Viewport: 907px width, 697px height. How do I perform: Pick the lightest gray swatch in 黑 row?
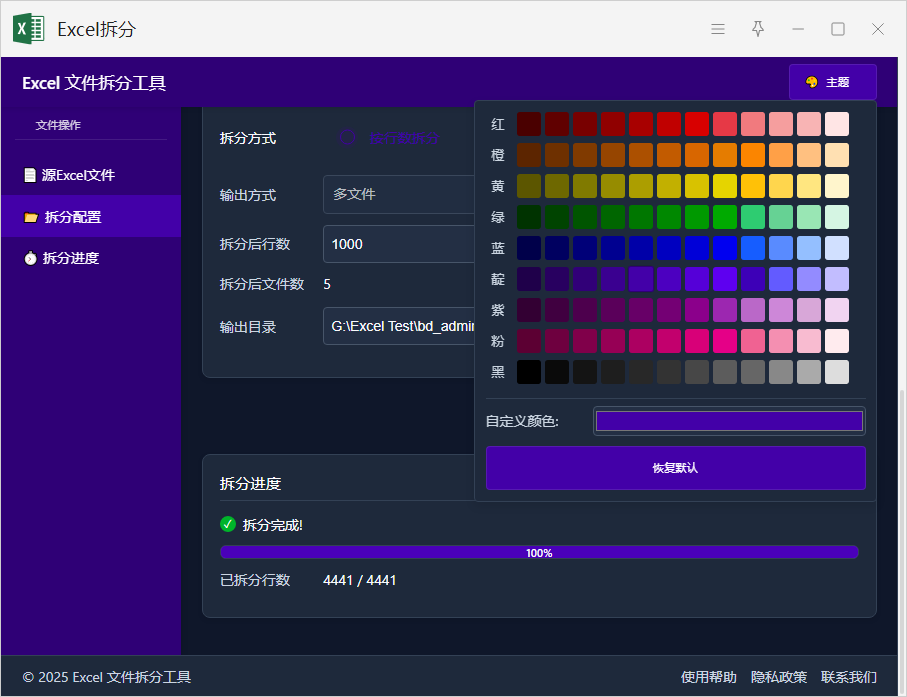click(836, 372)
